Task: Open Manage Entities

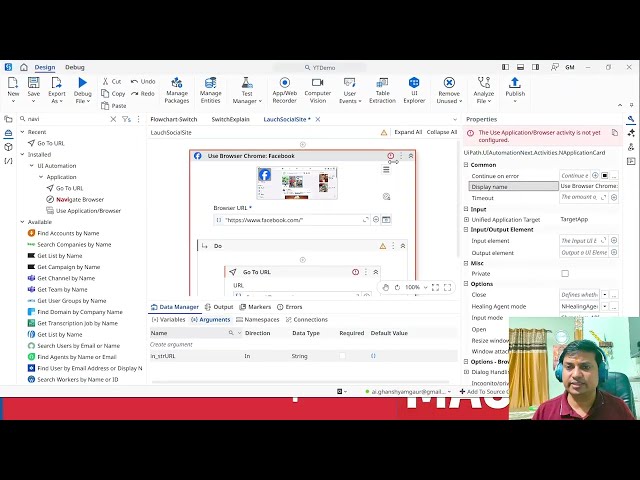Action: pyautogui.click(x=211, y=90)
